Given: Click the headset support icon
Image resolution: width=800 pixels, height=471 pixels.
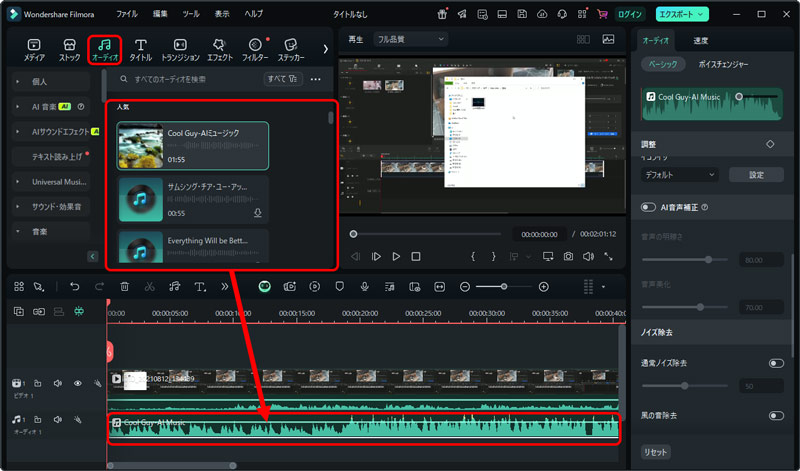Looking at the screenshot, I should (x=562, y=14).
